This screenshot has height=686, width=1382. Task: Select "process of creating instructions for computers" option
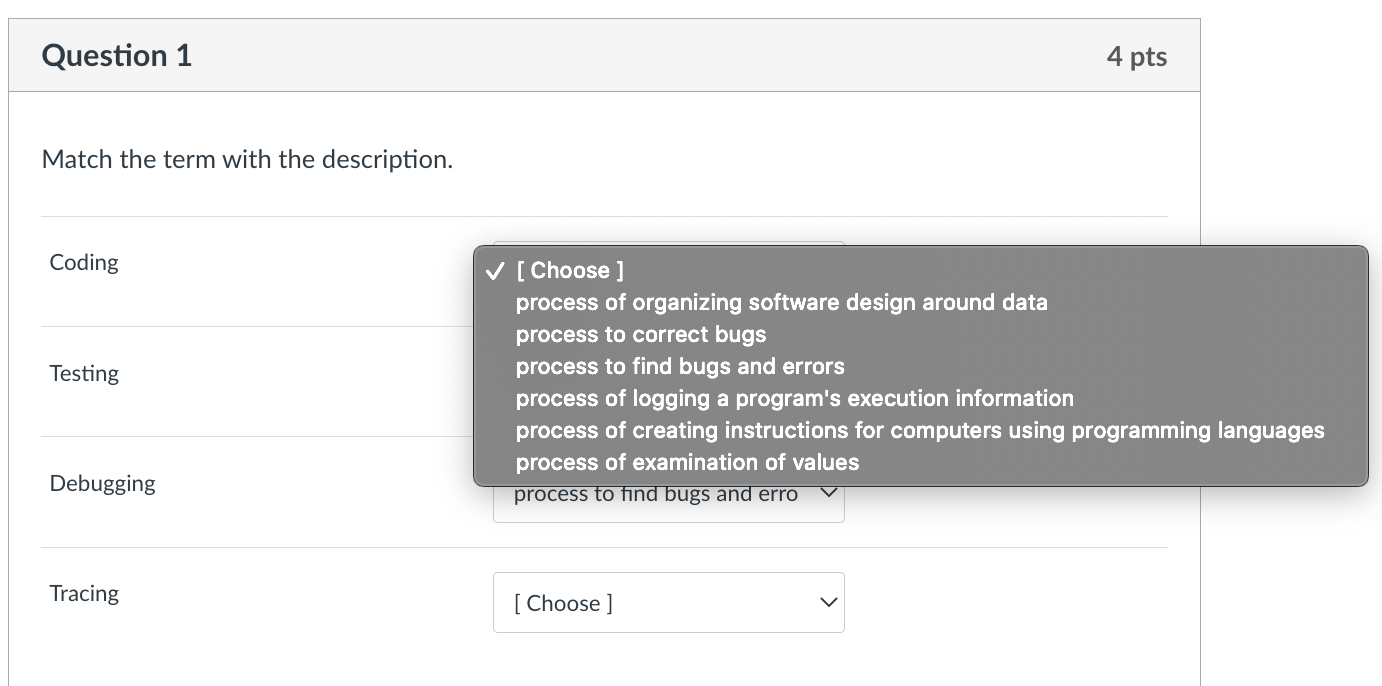[919, 431]
